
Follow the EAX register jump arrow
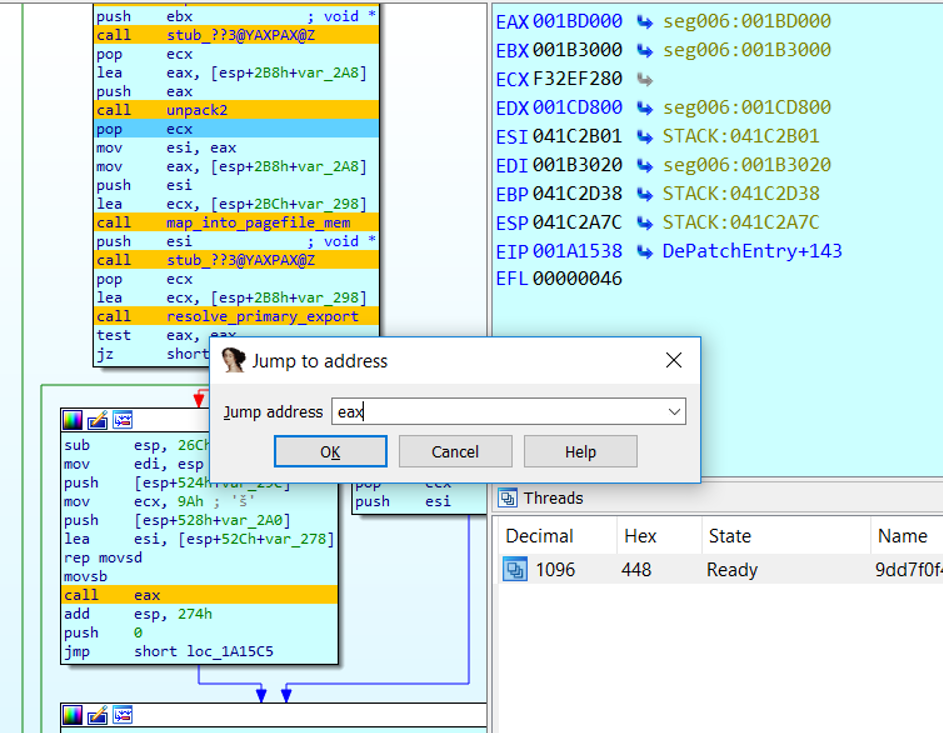[x=645, y=22]
